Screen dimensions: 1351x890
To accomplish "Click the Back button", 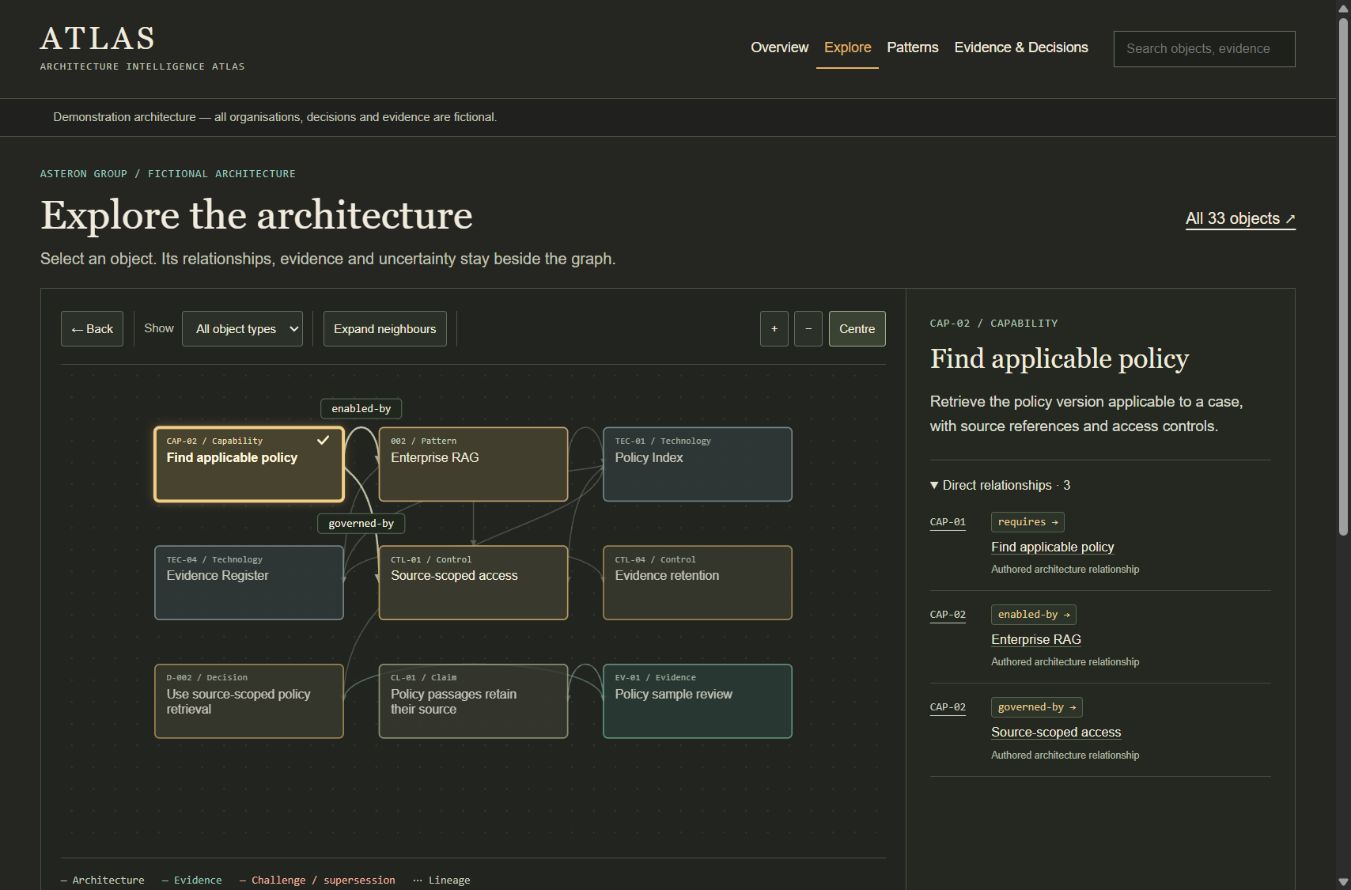I will (92, 329).
